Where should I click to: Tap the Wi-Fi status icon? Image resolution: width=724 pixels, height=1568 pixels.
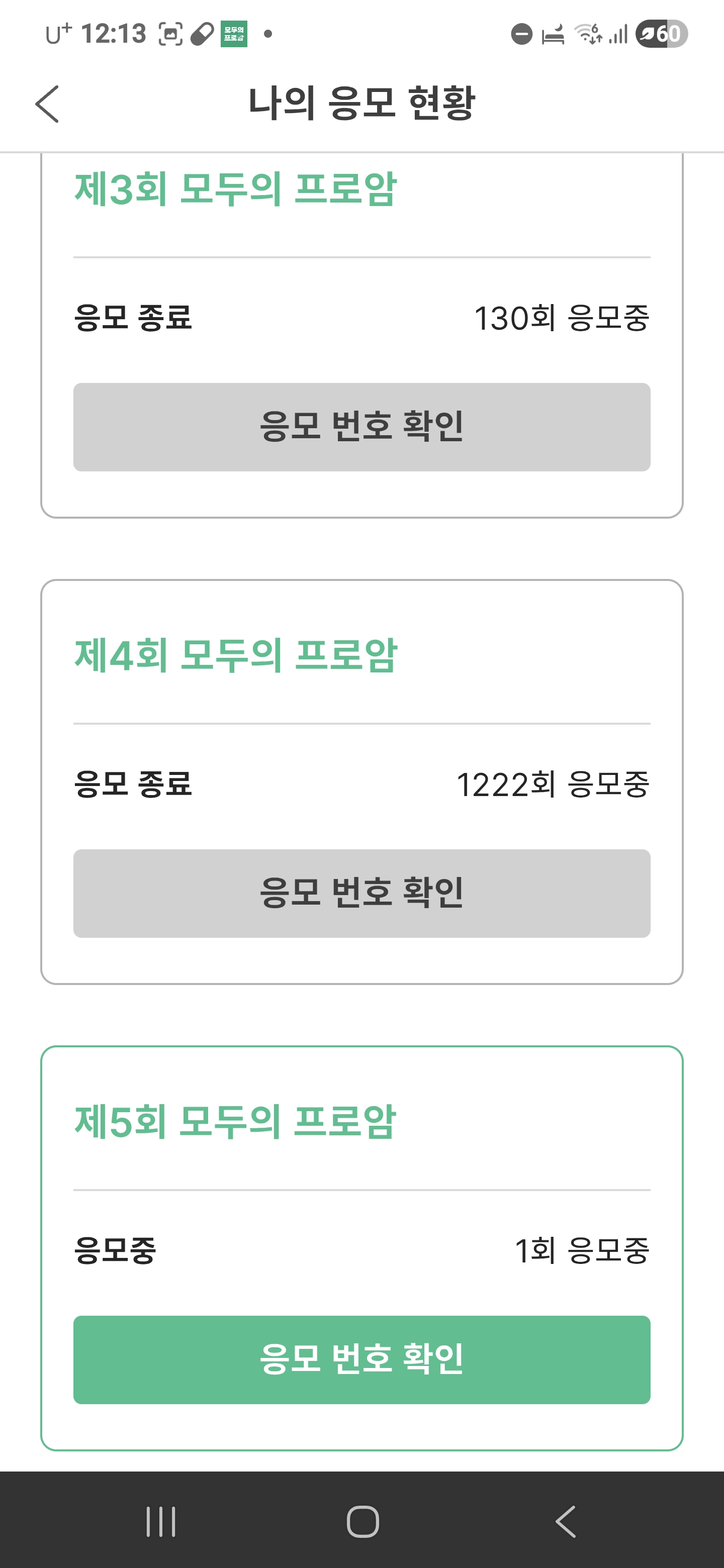(588, 34)
